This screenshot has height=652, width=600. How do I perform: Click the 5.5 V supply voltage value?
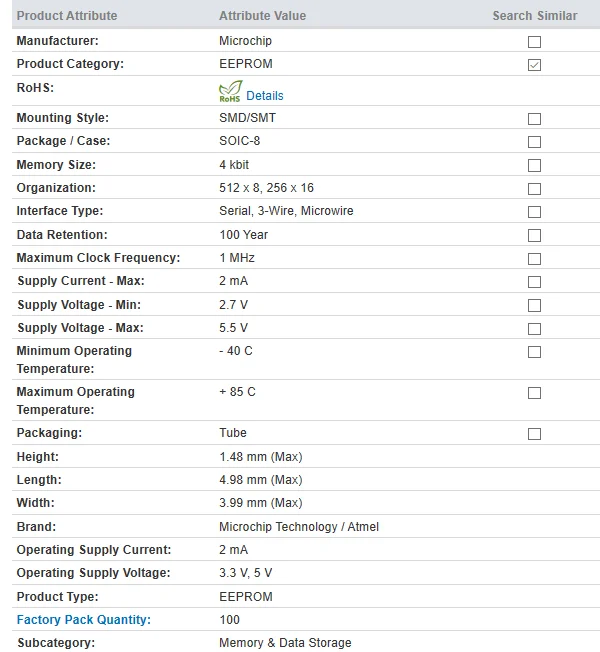pos(233,328)
